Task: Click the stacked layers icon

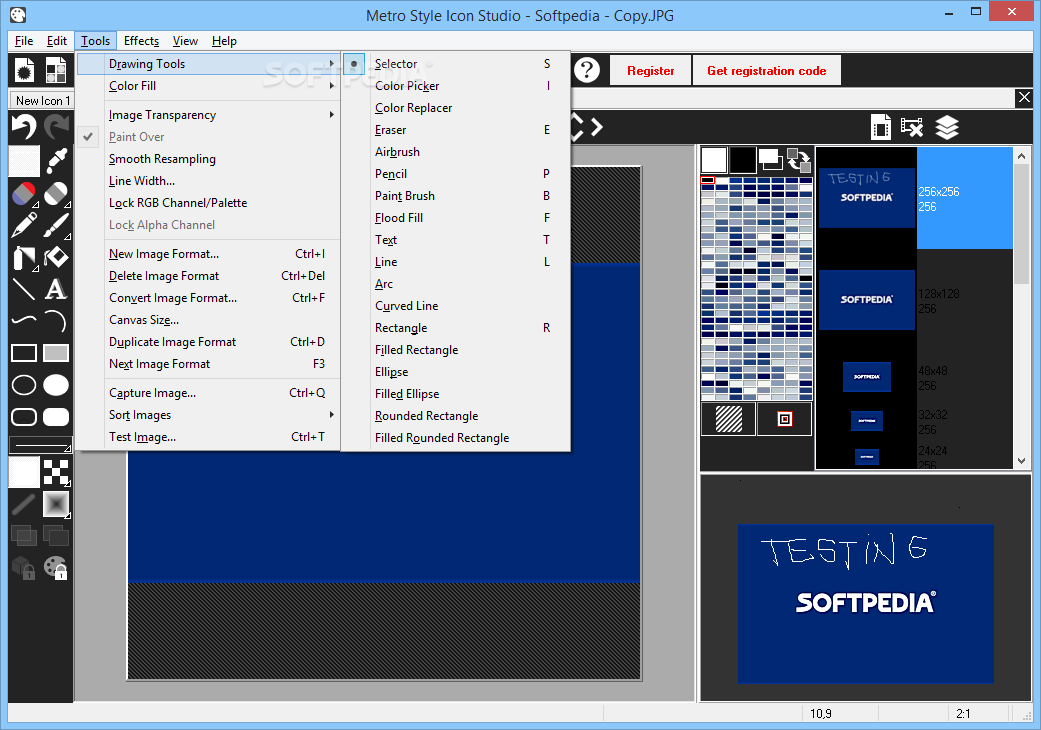Action: tap(947, 127)
